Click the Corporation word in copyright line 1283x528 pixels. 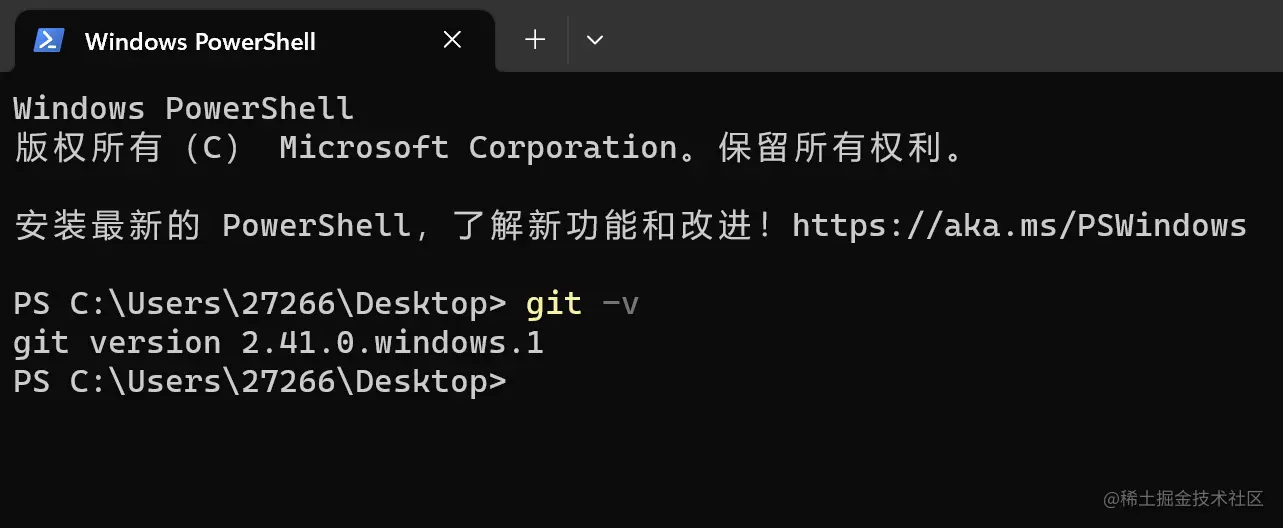pos(573,148)
